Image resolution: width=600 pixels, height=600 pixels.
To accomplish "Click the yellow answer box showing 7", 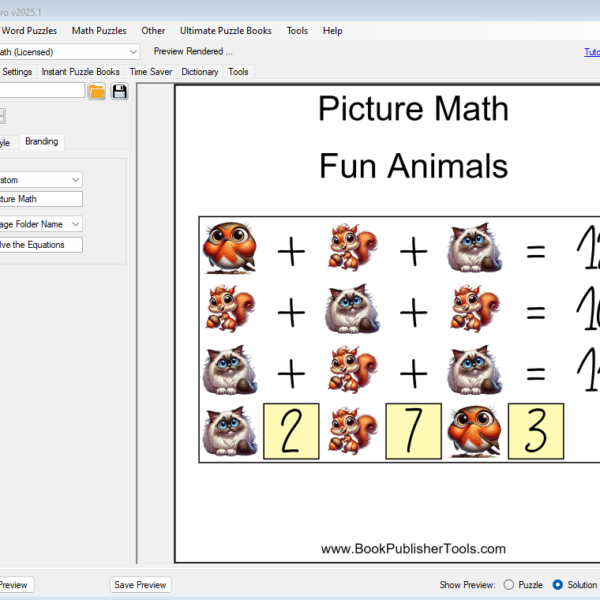I will coord(413,431).
